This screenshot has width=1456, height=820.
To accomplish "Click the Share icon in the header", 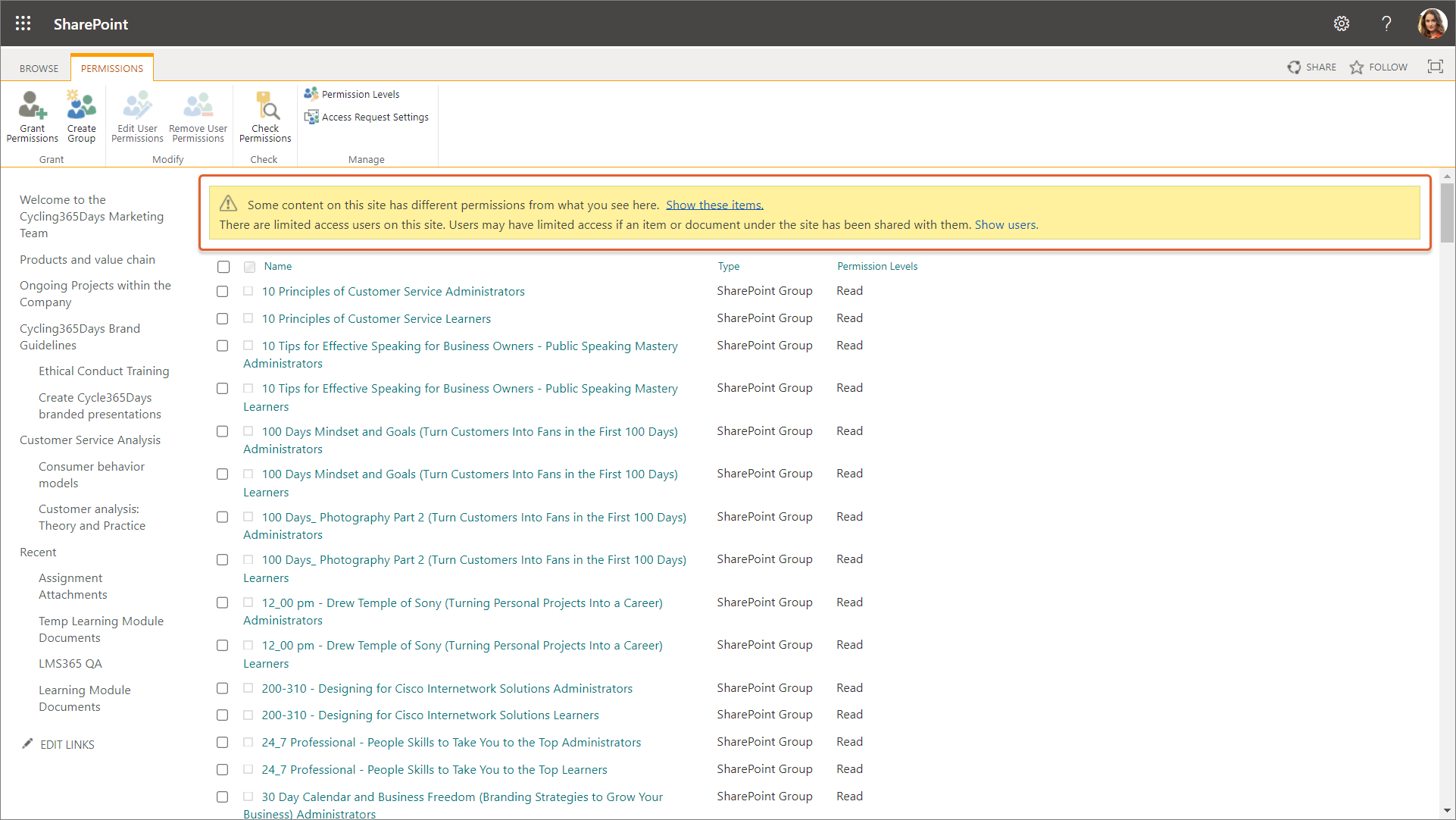I will click(x=1295, y=67).
